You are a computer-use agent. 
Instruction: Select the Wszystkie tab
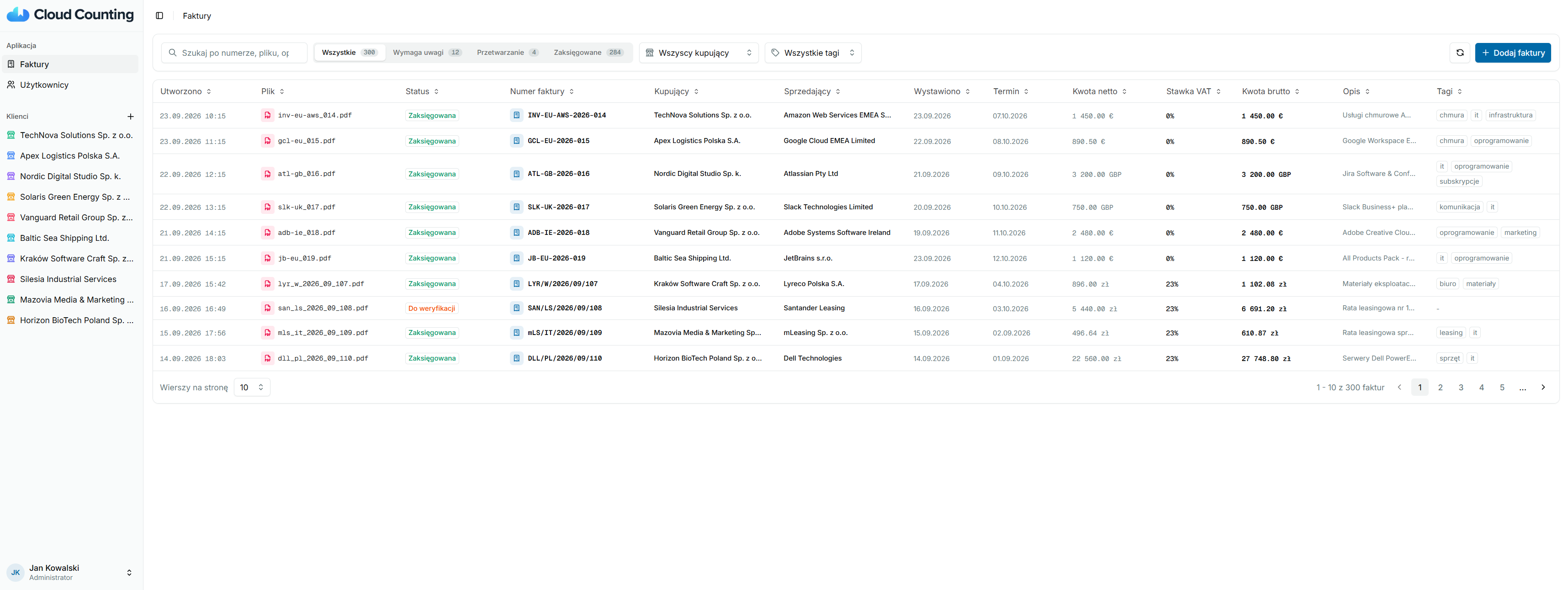tap(350, 53)
